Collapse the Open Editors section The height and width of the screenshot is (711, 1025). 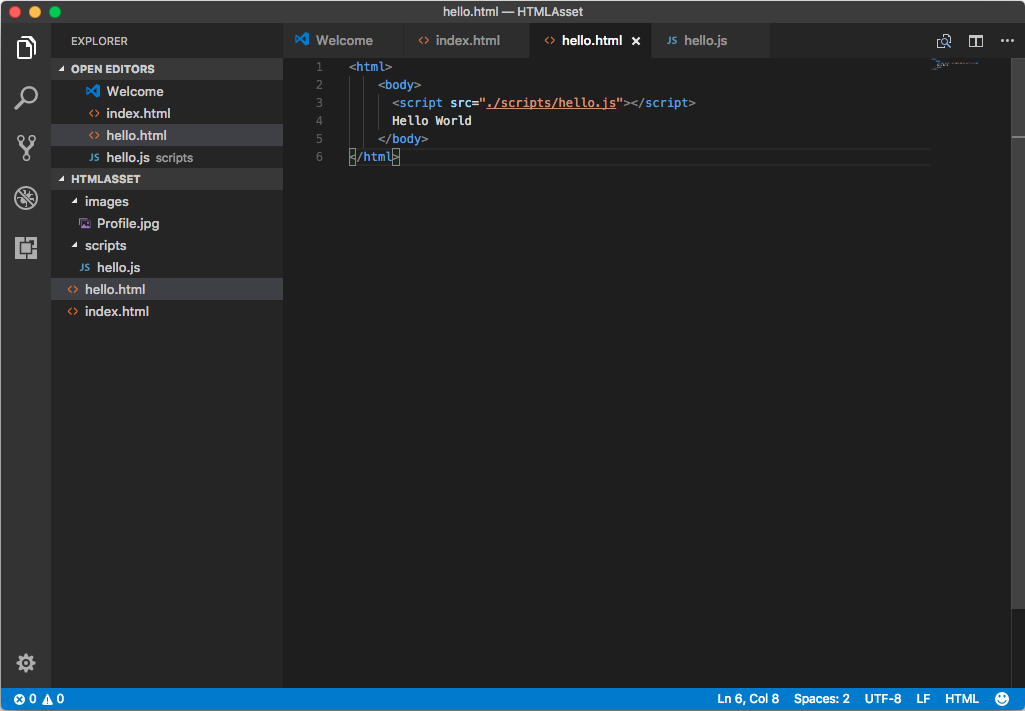pyautogui.click(x=61, y=69)
